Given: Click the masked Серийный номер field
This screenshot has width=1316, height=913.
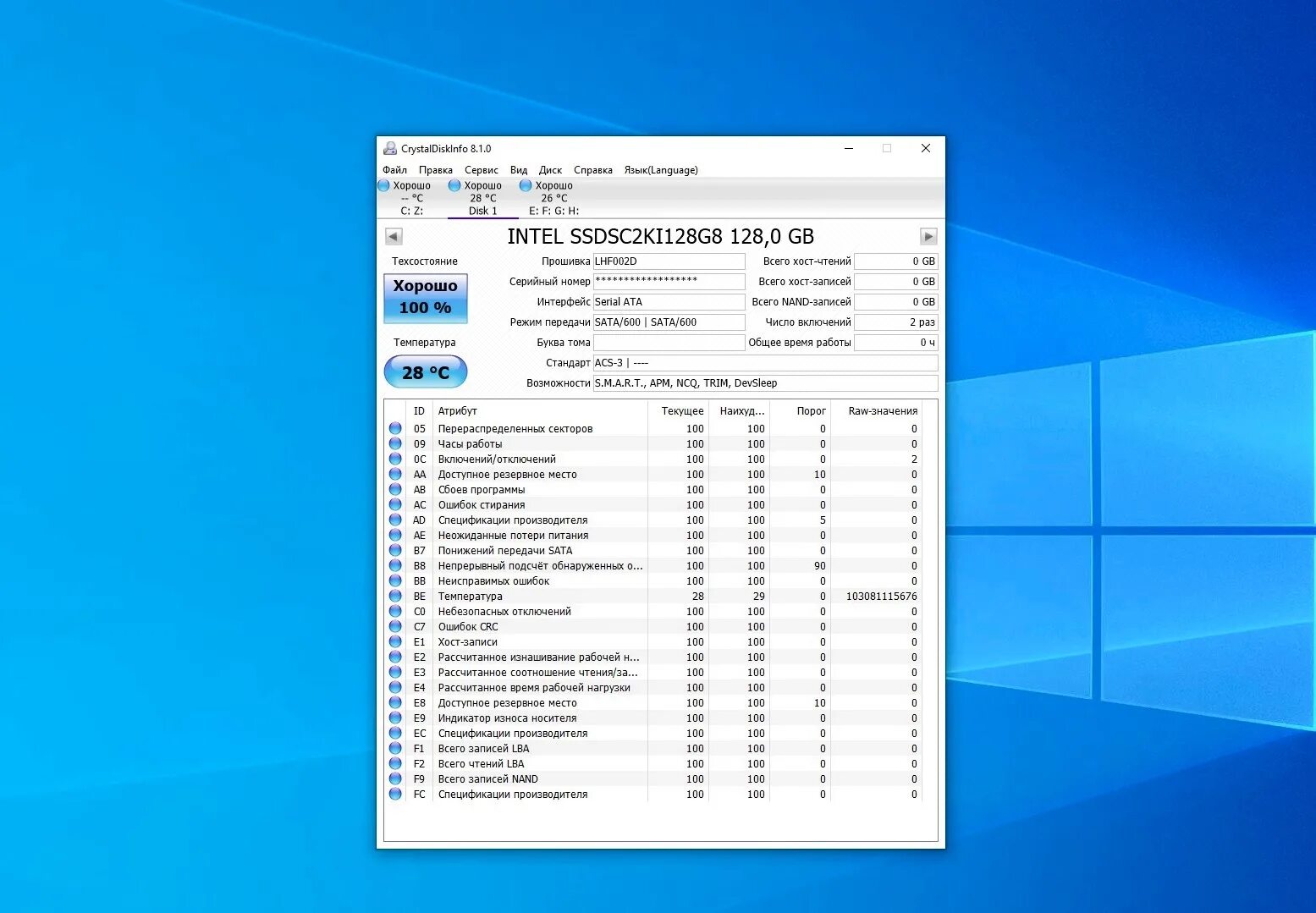Looking at the screenshot, I should click(x=669, y=282).
